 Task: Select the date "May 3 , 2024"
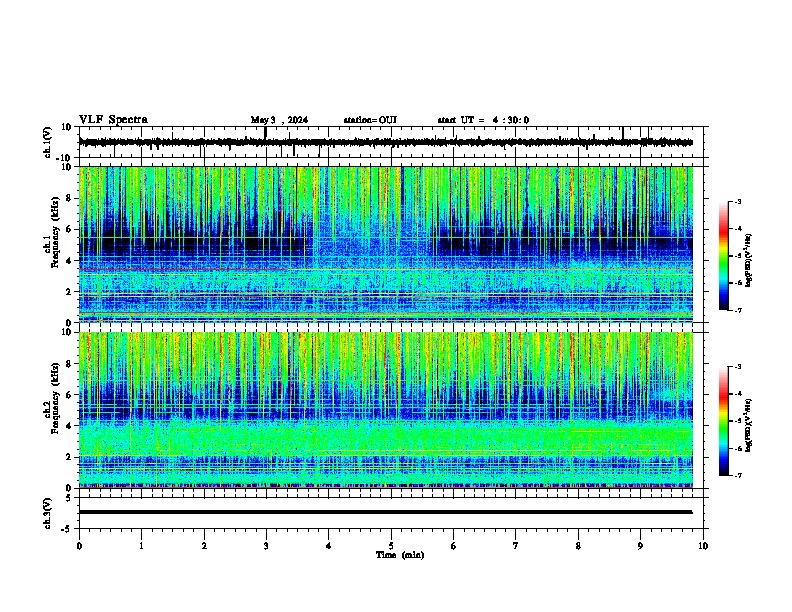[279, 120]
